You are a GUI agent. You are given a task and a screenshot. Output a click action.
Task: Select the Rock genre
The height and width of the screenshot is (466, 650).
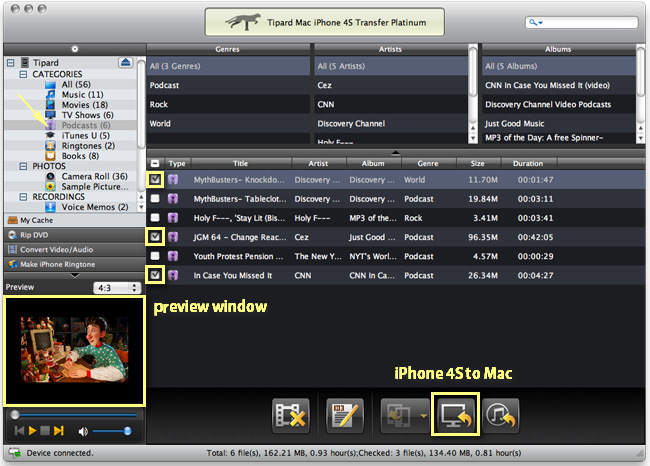coord(228,104)
